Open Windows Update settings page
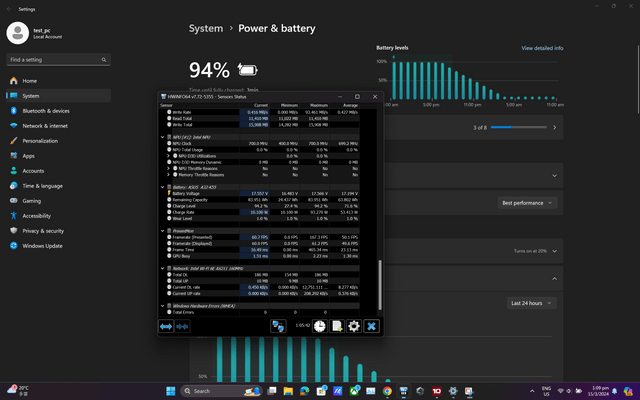The image size is (640, 400). click(x=58, y=246)
